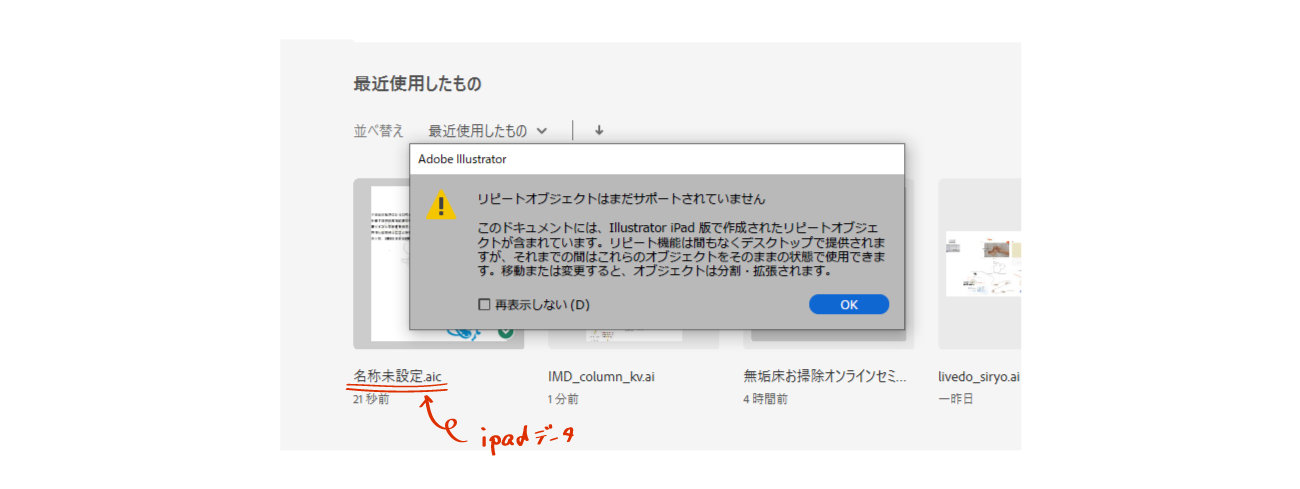Select the livedo_siryo.ai file name
Viewport: 1300px width, 489px height.
pyautogui.click(x=979, y=377)
